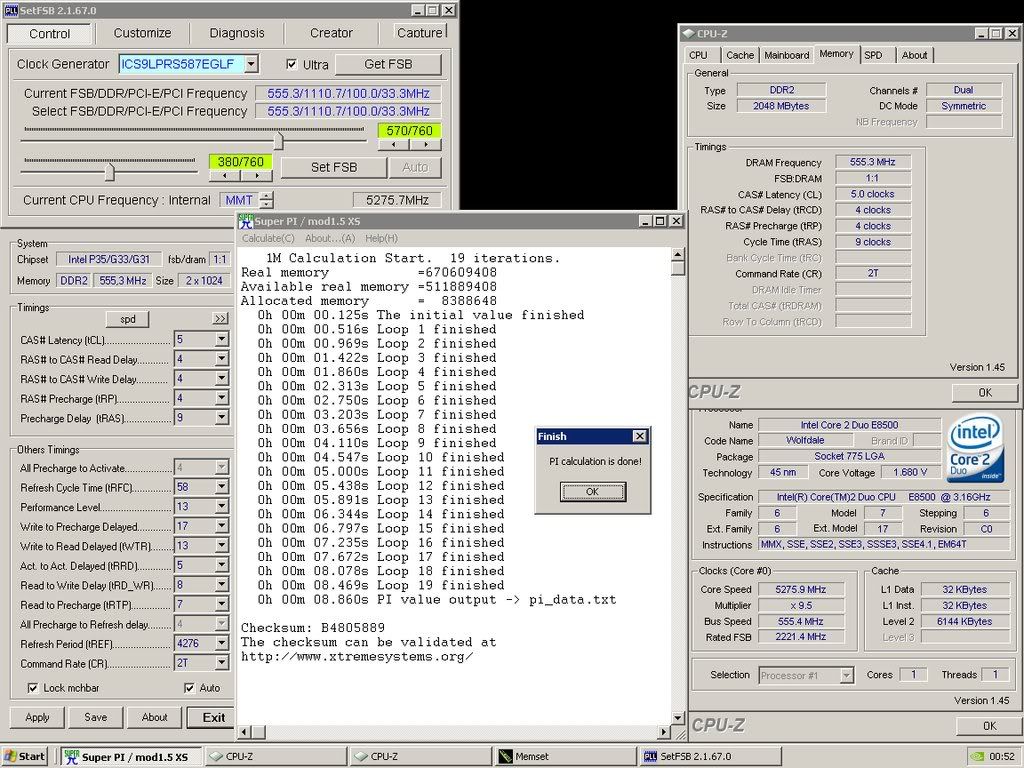Switch to the About tab in CPU-Z
The image size is (1024, 768).
coord(914,56)
